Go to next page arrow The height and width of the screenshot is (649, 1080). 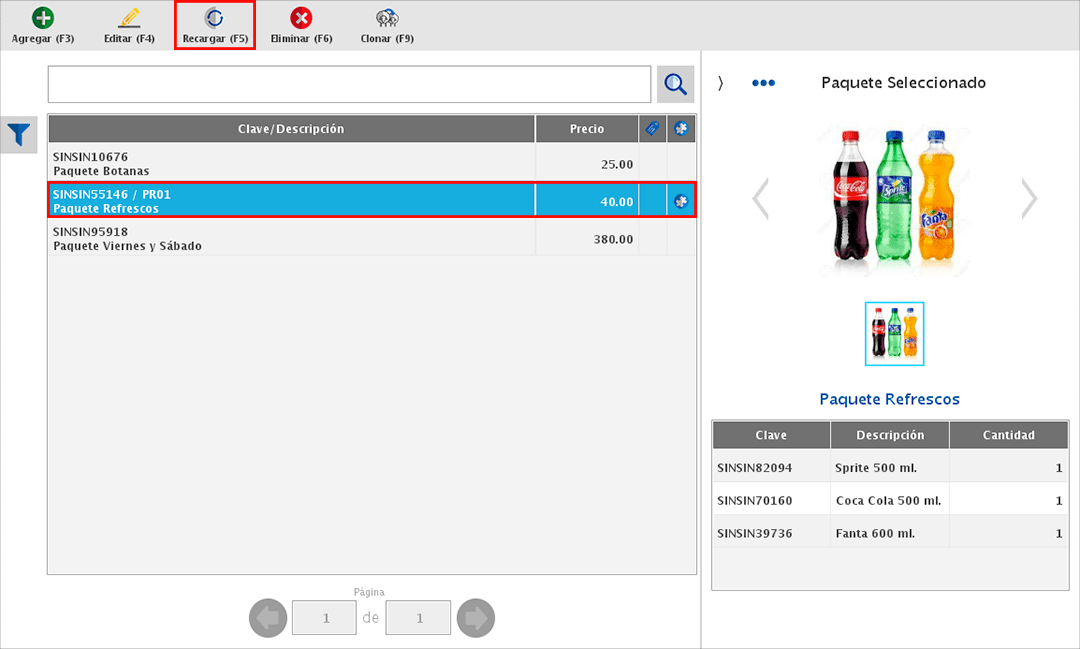(x=476, y=618)
